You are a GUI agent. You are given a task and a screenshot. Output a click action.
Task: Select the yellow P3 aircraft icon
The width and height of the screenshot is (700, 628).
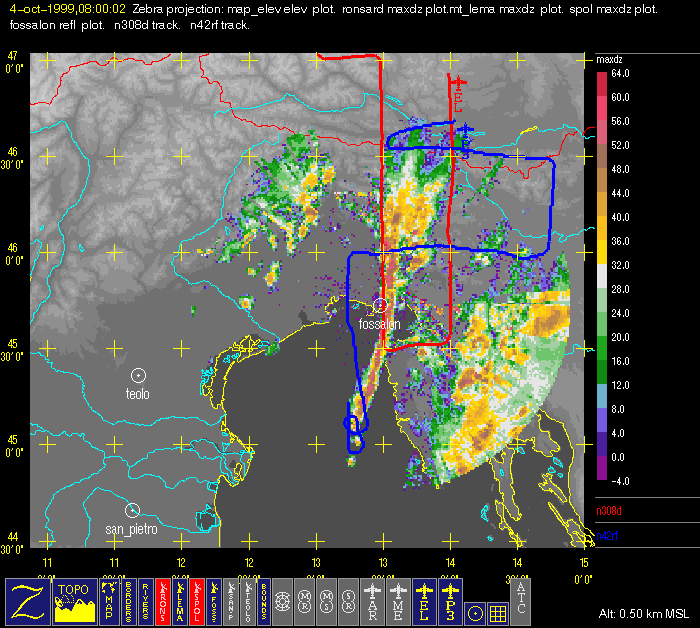(450, 601)
